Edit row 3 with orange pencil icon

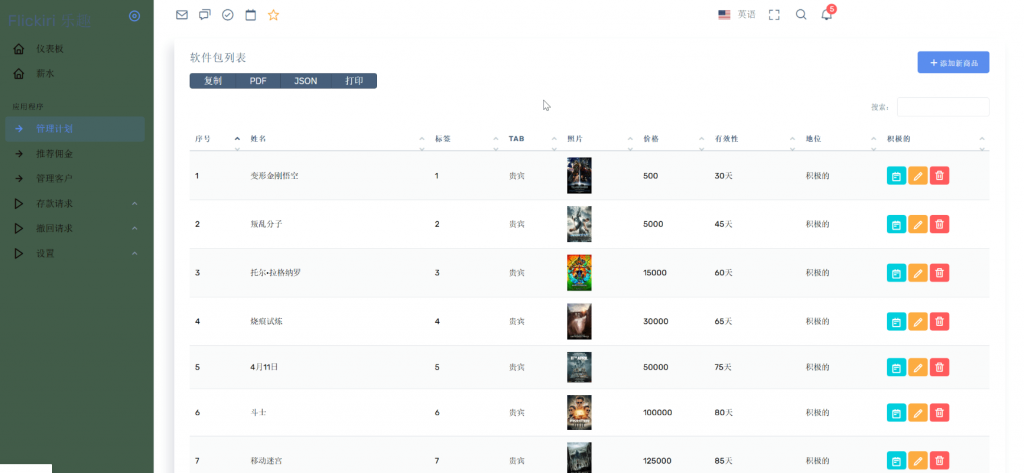click(x=918, y=273)
